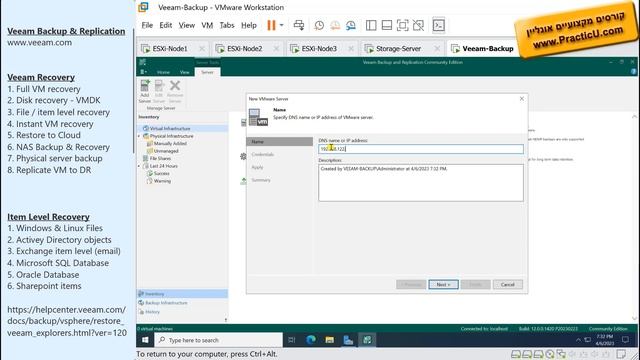This screenshot has height=360, width=640.
Task: Open Task View on the taskbar
Action: 291,340
